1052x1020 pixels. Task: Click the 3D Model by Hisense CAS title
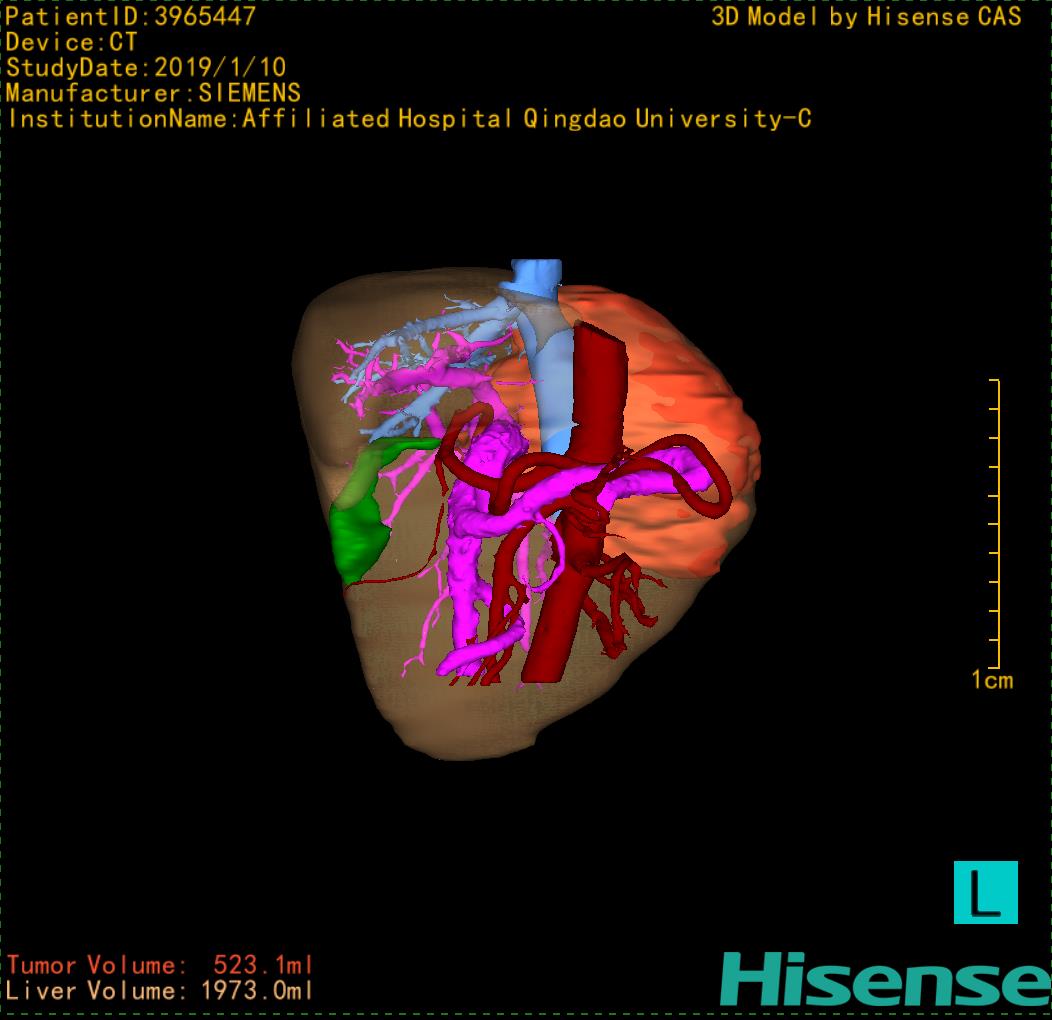pos(867,17)
